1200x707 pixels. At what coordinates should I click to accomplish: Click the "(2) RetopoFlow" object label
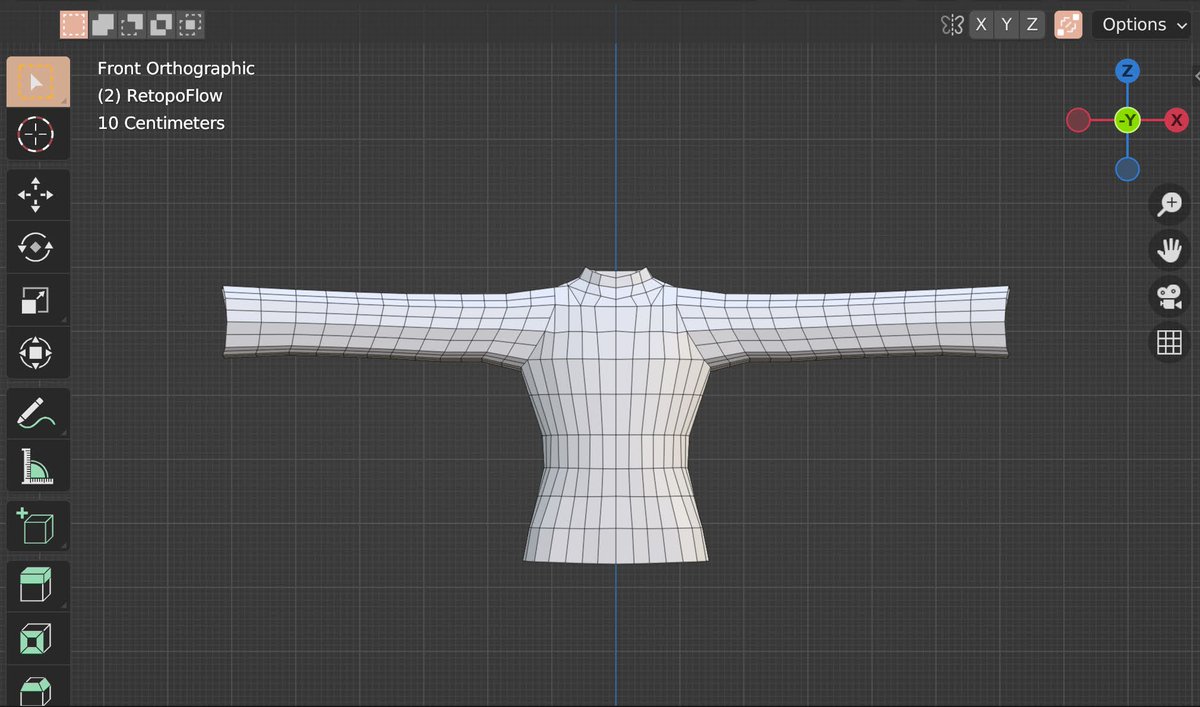point(160,96)
